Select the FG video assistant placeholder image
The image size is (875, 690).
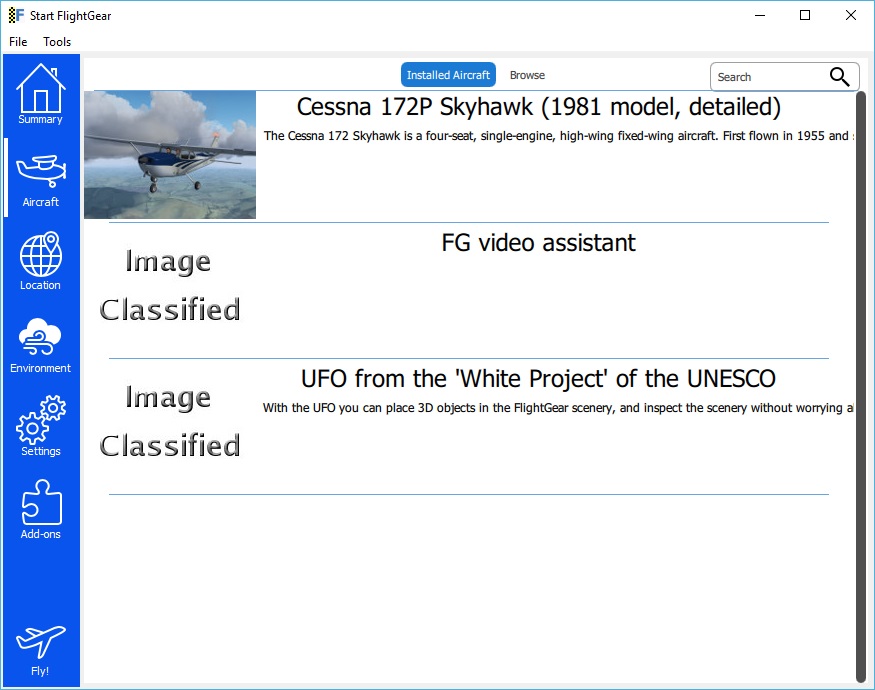(x=170, y=285)
